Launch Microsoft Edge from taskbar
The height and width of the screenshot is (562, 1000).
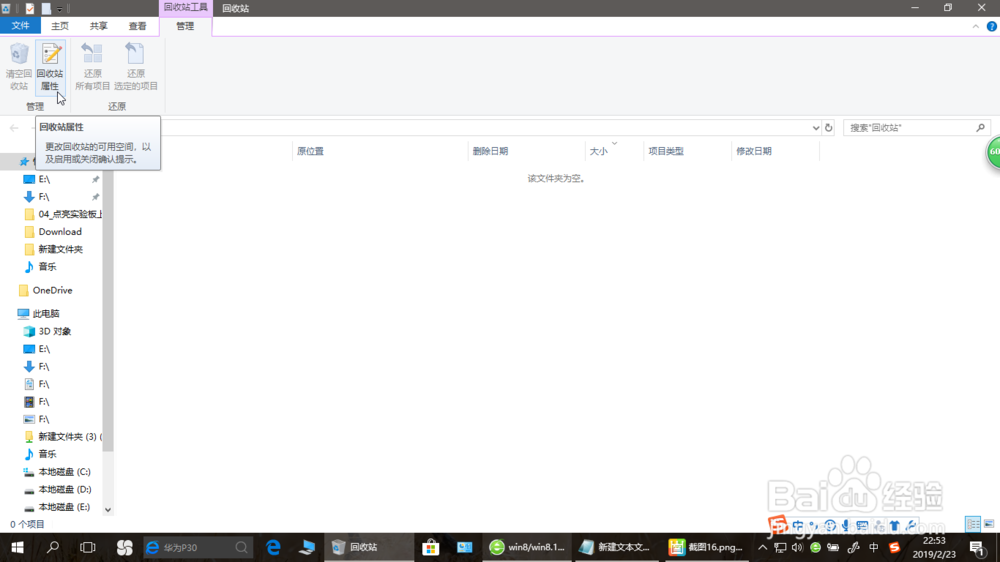point(273,547)
